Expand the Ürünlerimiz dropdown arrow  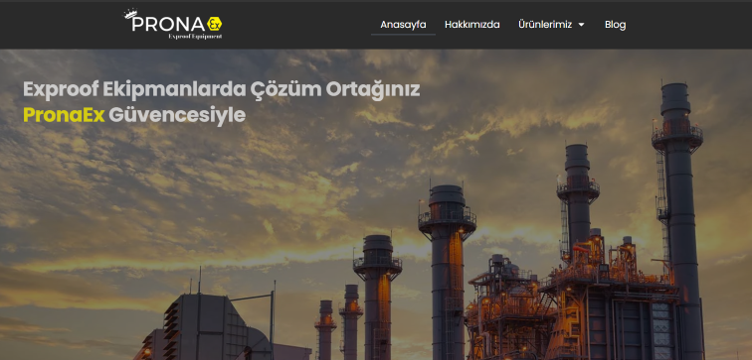tap(581, 24)
